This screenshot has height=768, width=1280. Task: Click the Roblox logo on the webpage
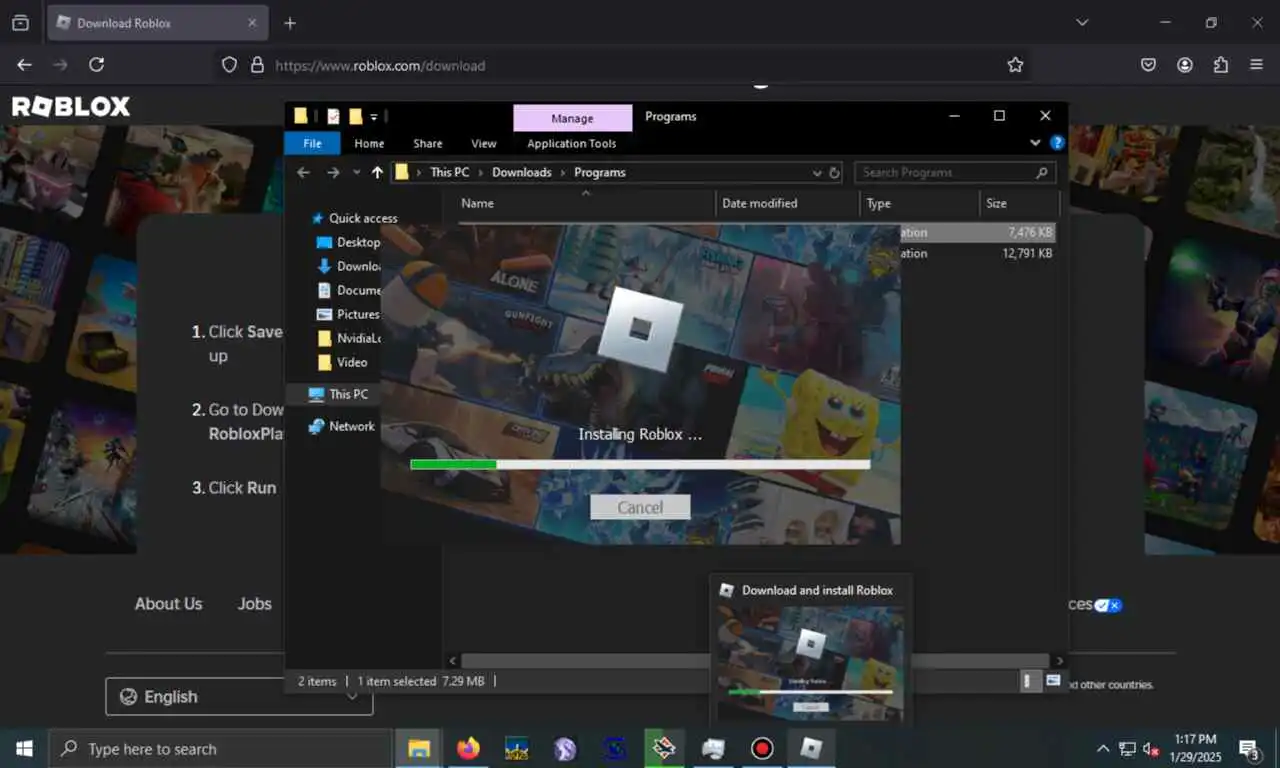click(71, 106)
